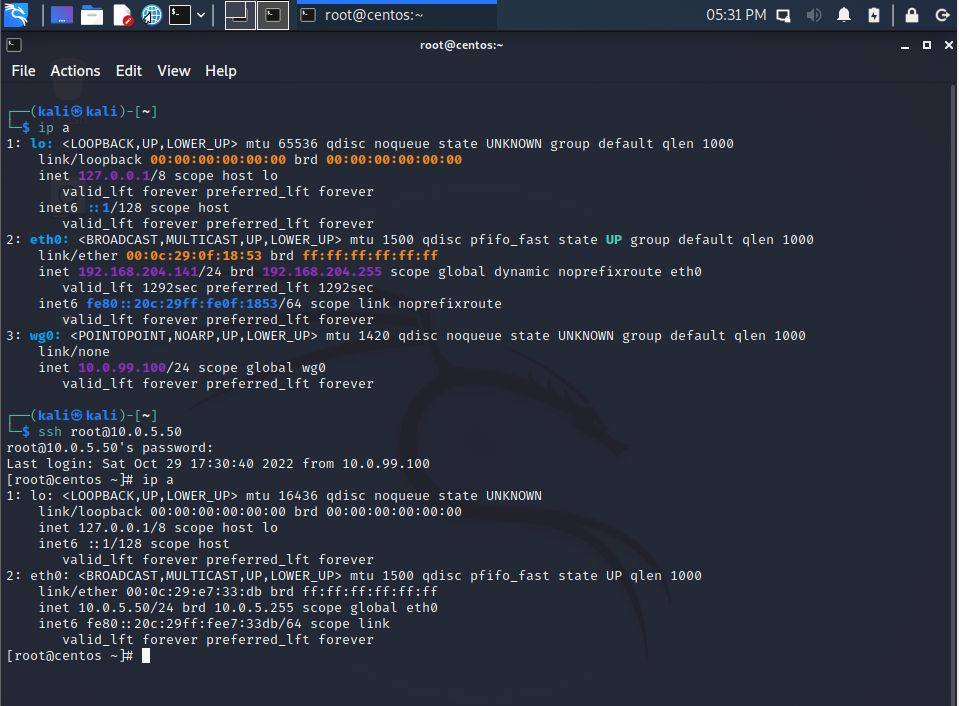This screenshot has height=706, width=959.
Task: Open the file manager from the panel
Action: click(x=92, y=15)
